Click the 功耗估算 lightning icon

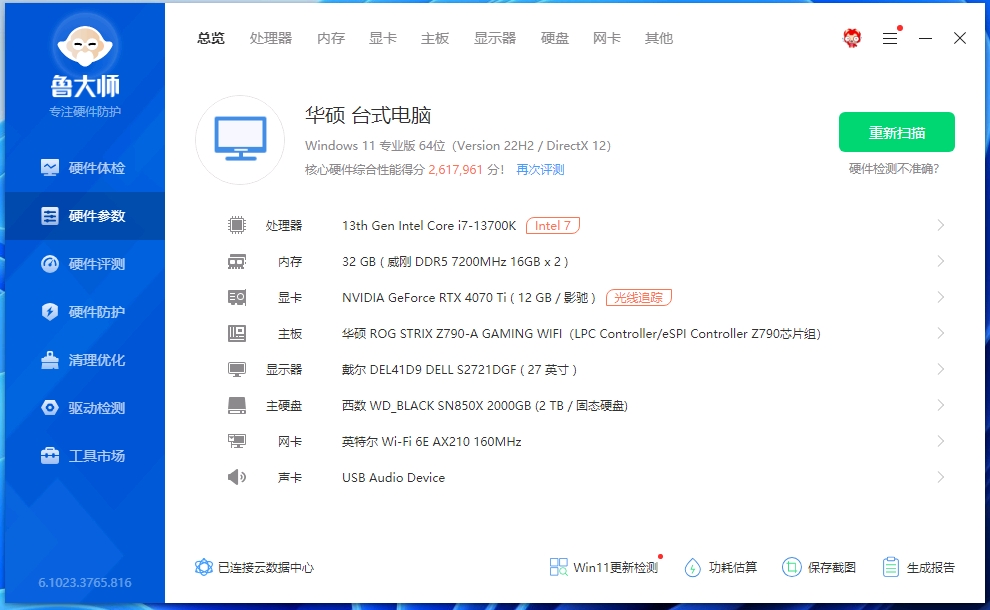pos(693,568)
